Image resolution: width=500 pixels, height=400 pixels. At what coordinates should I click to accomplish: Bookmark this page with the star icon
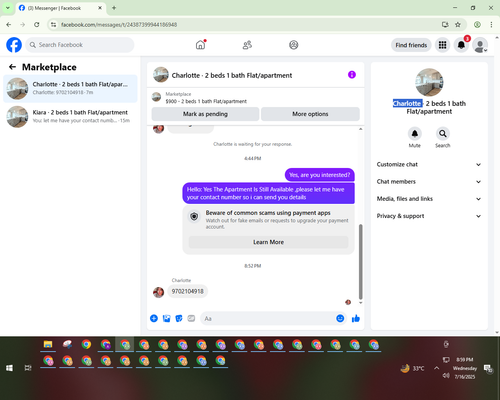pyautogui.click(x=458, y=25)
